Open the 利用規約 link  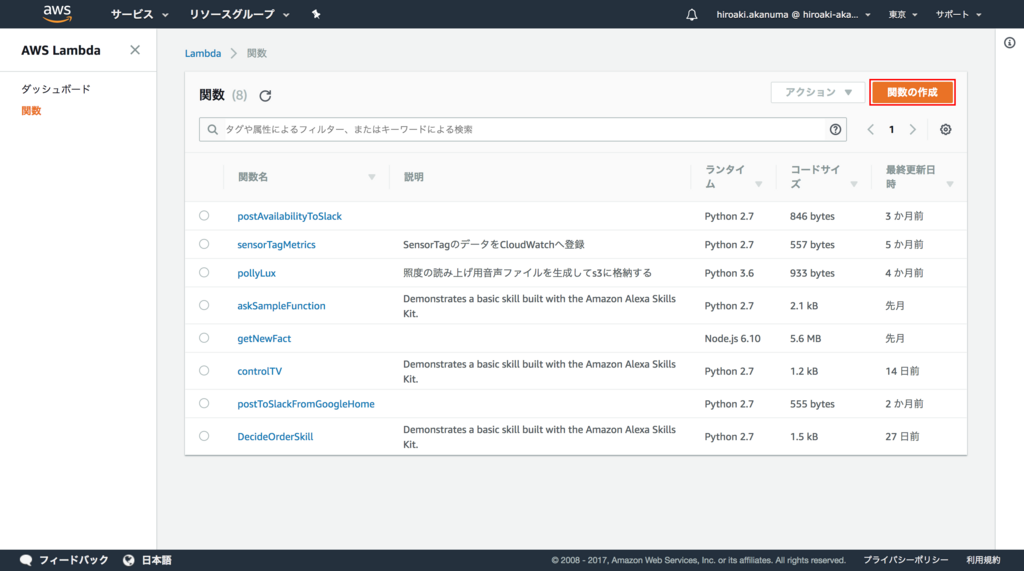coord(983,560)
